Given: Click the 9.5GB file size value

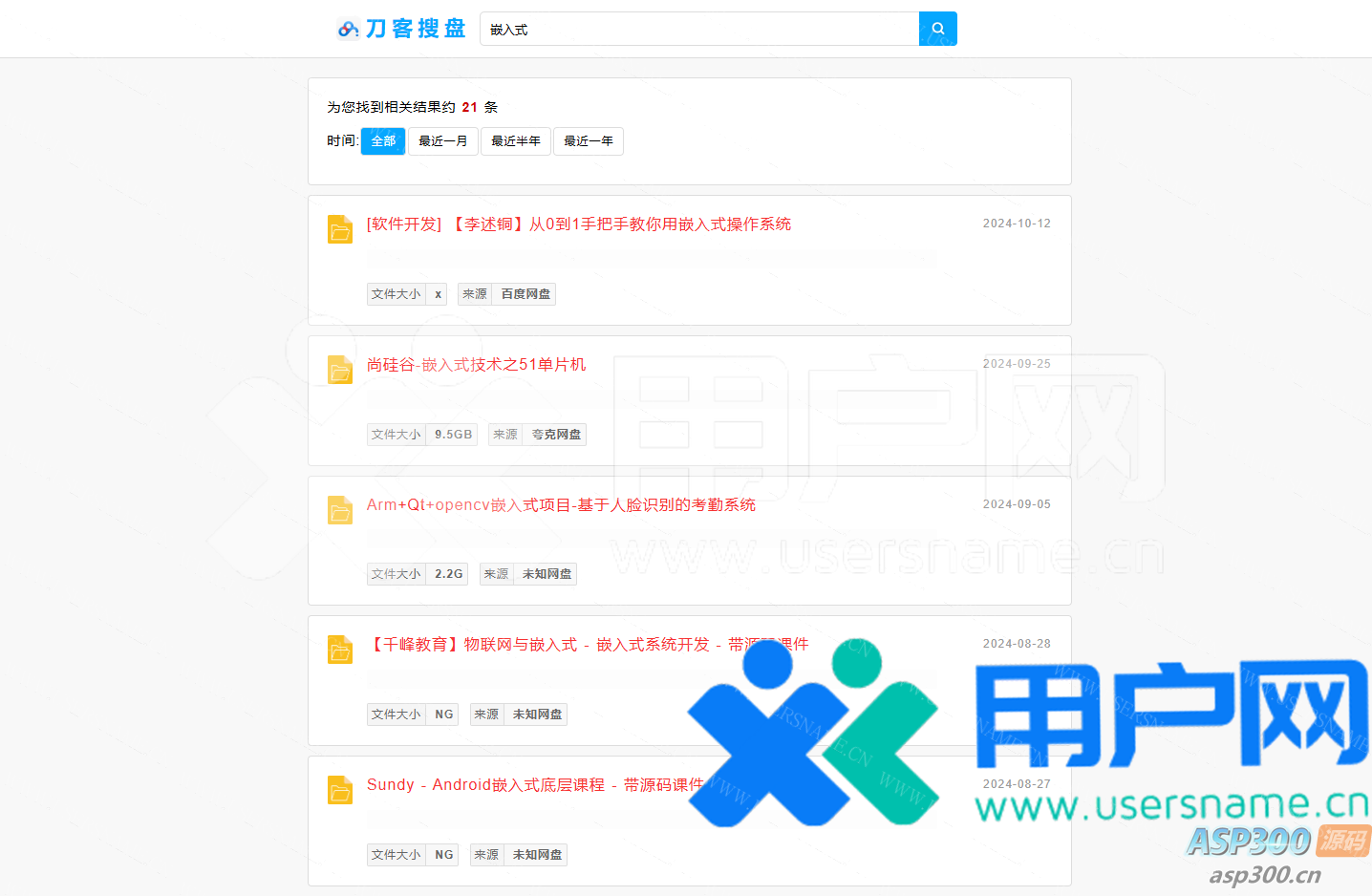Looking at the screenshot, I should tap(454, 435).
